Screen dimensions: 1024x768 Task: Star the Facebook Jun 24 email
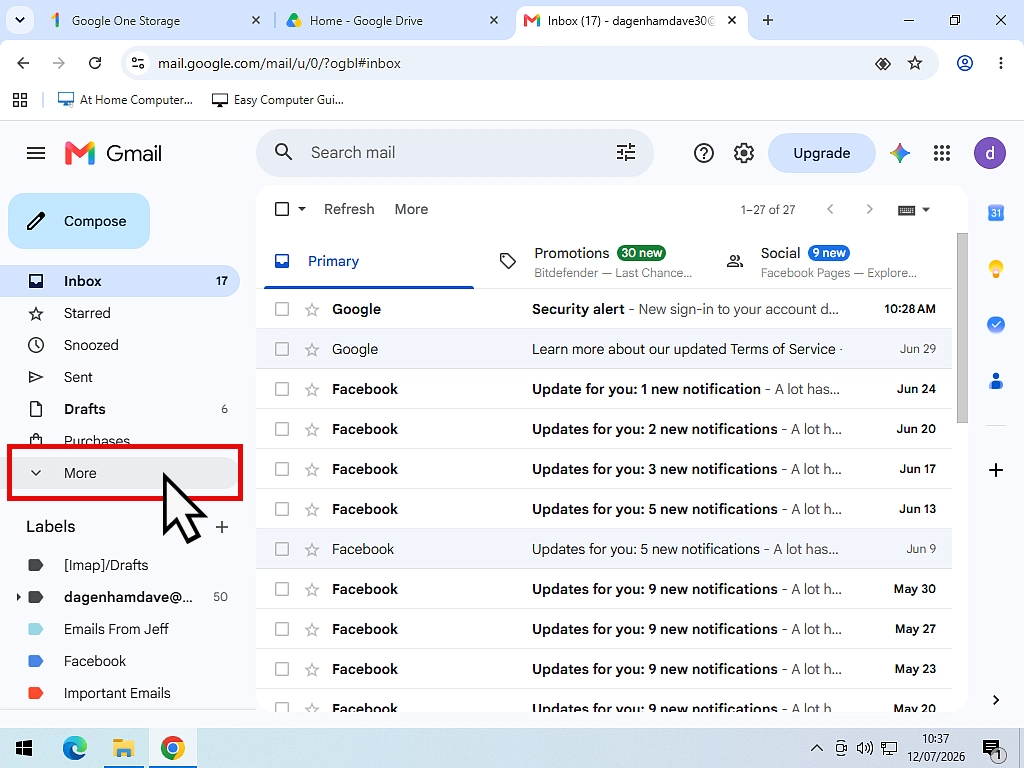[x=312, y=390]
